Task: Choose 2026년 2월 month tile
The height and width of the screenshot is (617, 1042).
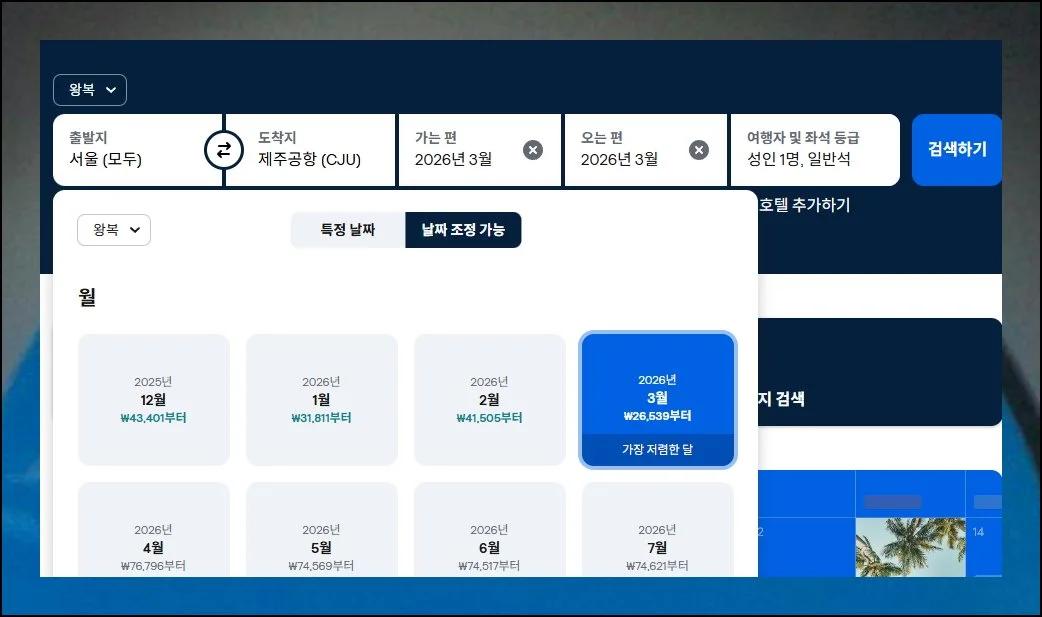Action: tap(490, 400)
